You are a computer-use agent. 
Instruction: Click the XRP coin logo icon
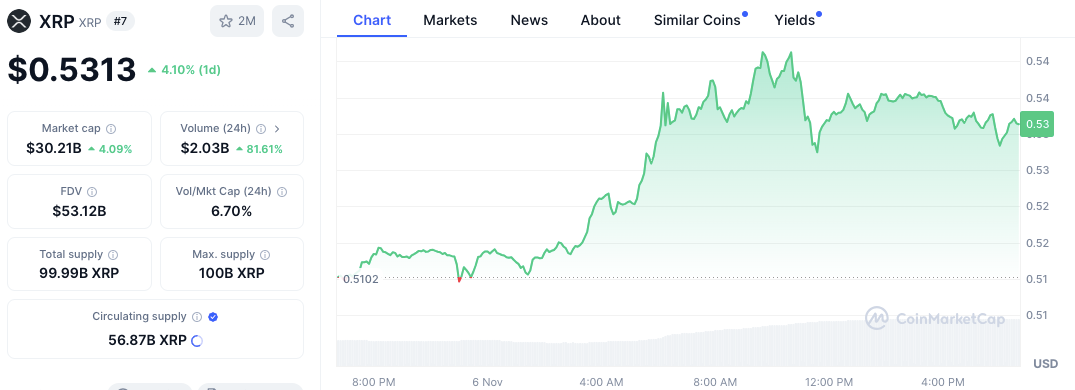click(x=20, y=21)
